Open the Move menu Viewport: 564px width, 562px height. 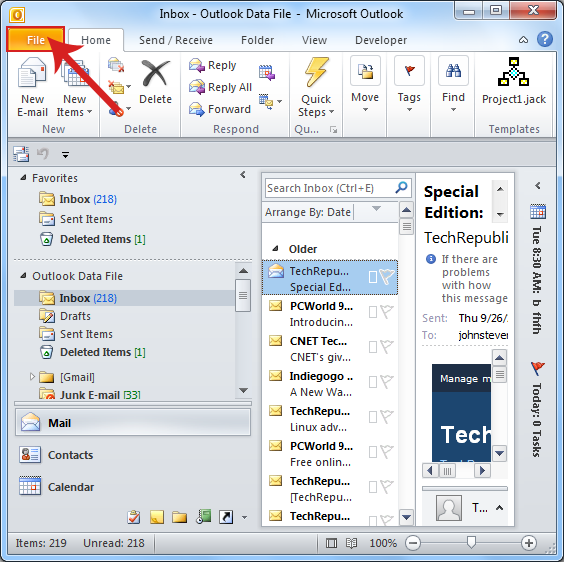pos(365,85)
